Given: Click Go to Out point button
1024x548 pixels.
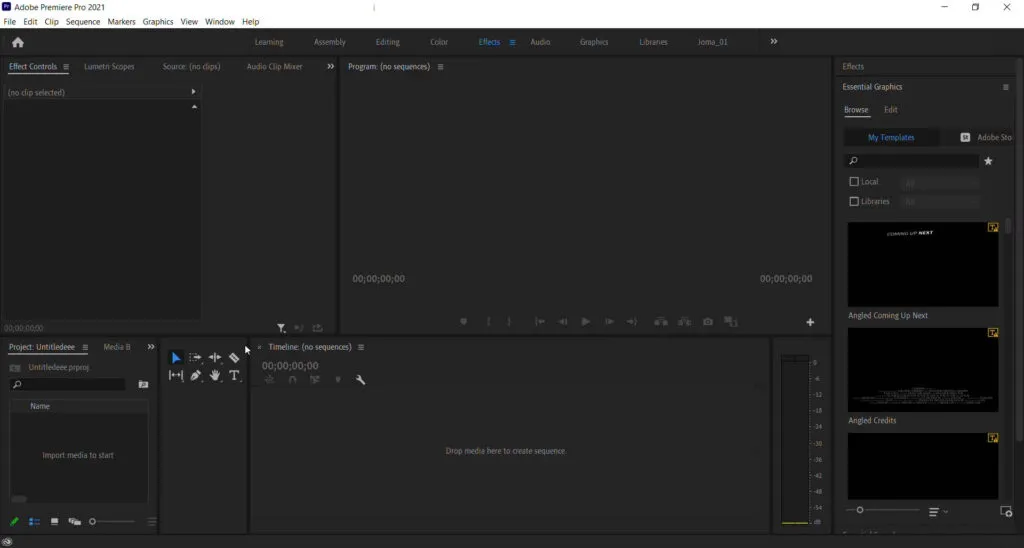Looking at the screenshot, I should point(632,322).
